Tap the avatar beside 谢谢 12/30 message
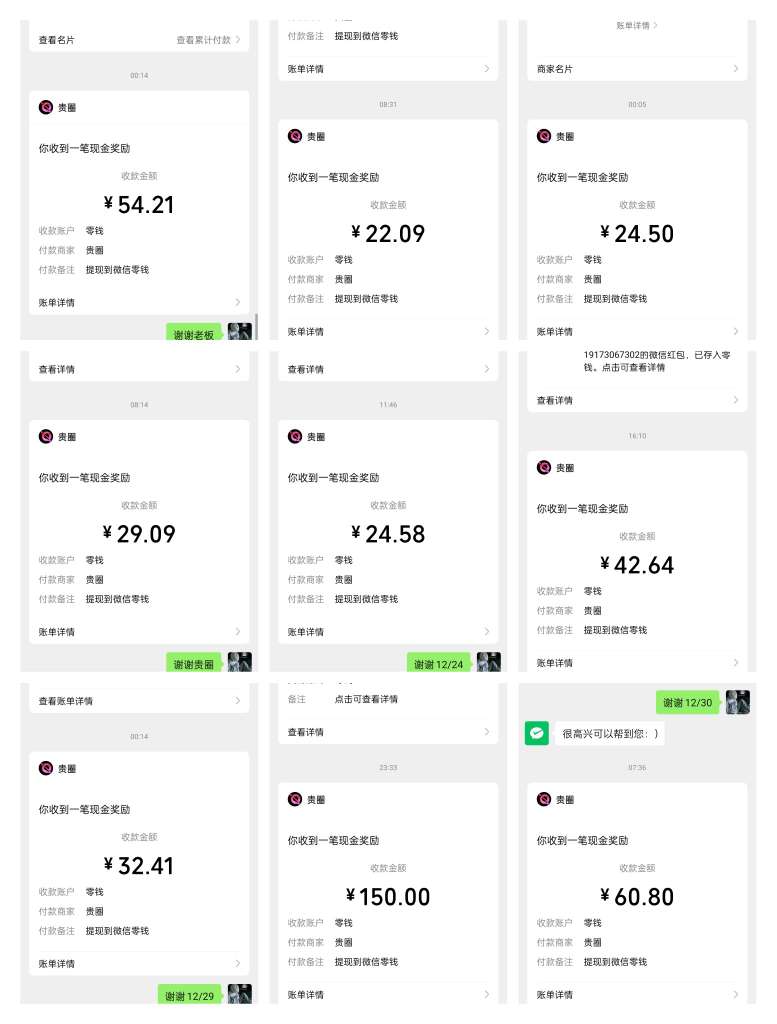Viewport: 777px width, 1024px height. pyautogui.click(x=738, y=702)
